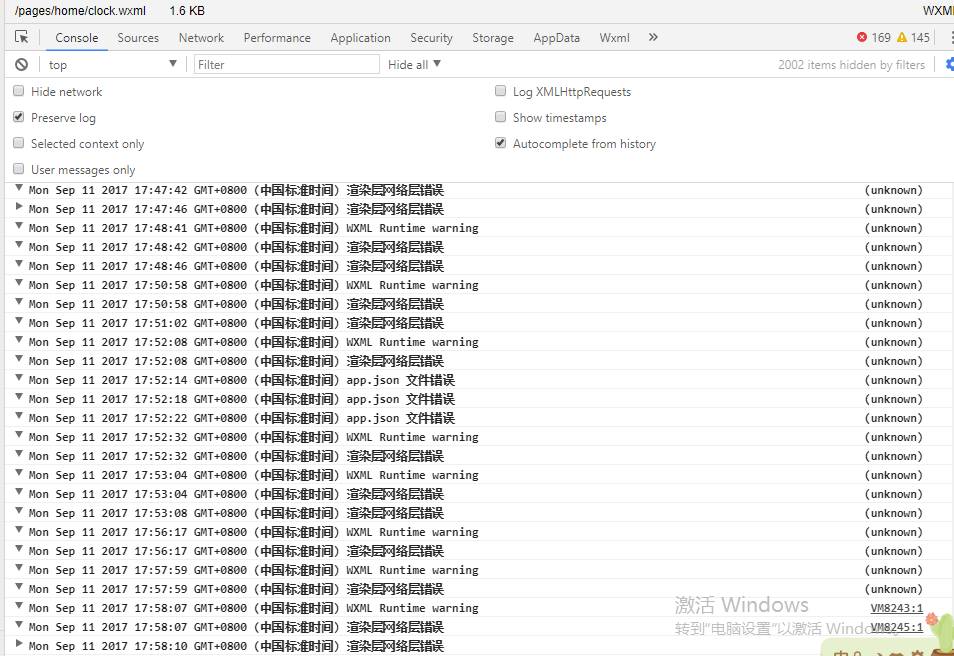Click the console Filter input field
Screen dimensions: 954x656
pos(287,64)
